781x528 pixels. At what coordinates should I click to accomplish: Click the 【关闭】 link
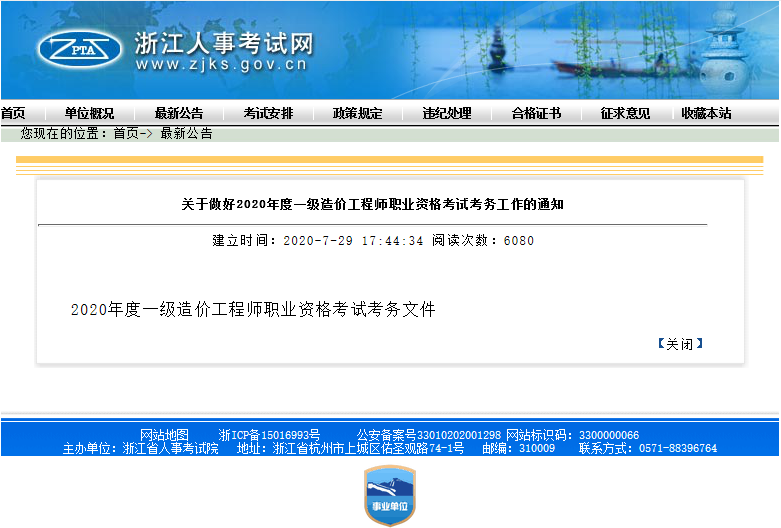[x=680, y=344]
